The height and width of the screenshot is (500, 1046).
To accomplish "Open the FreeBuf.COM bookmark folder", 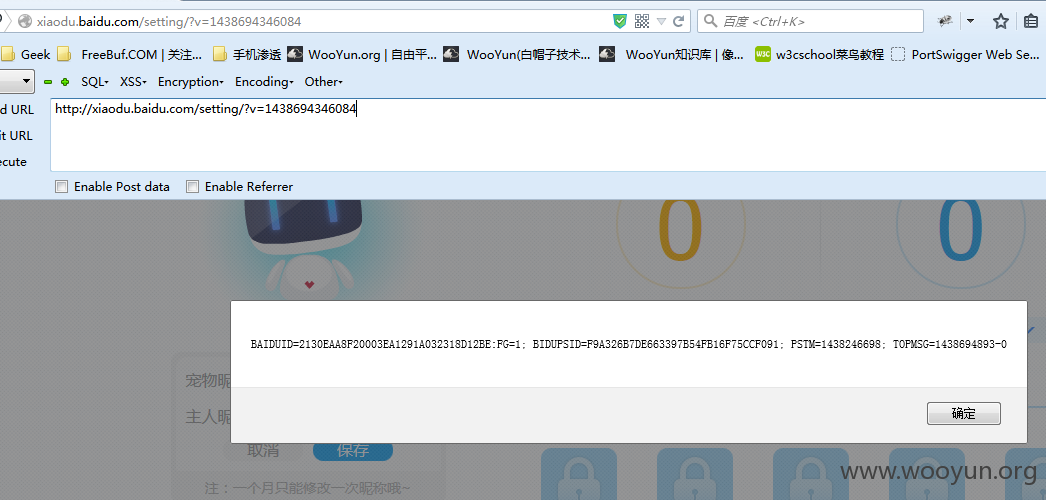I will [129, 55].
